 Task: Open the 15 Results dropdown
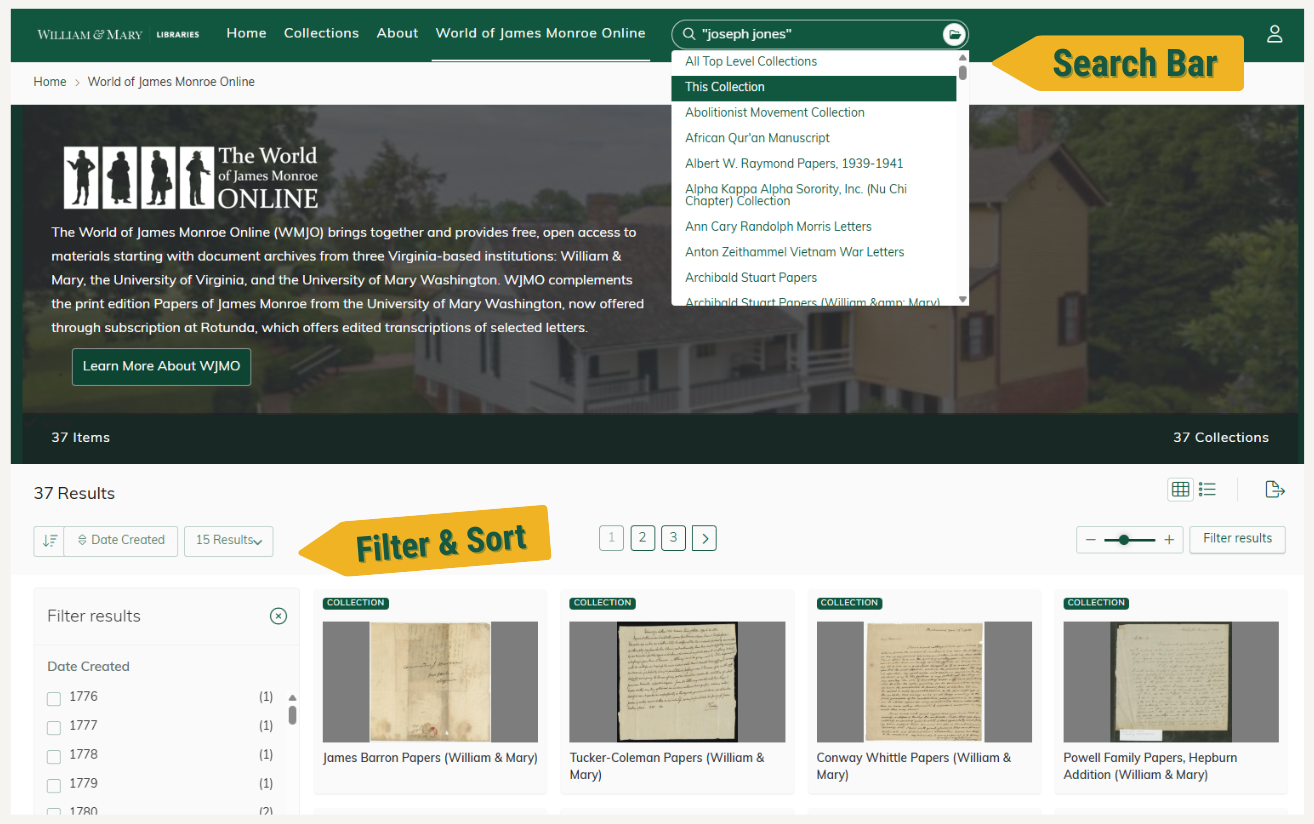pyautogui.click(x=228, y=540)
